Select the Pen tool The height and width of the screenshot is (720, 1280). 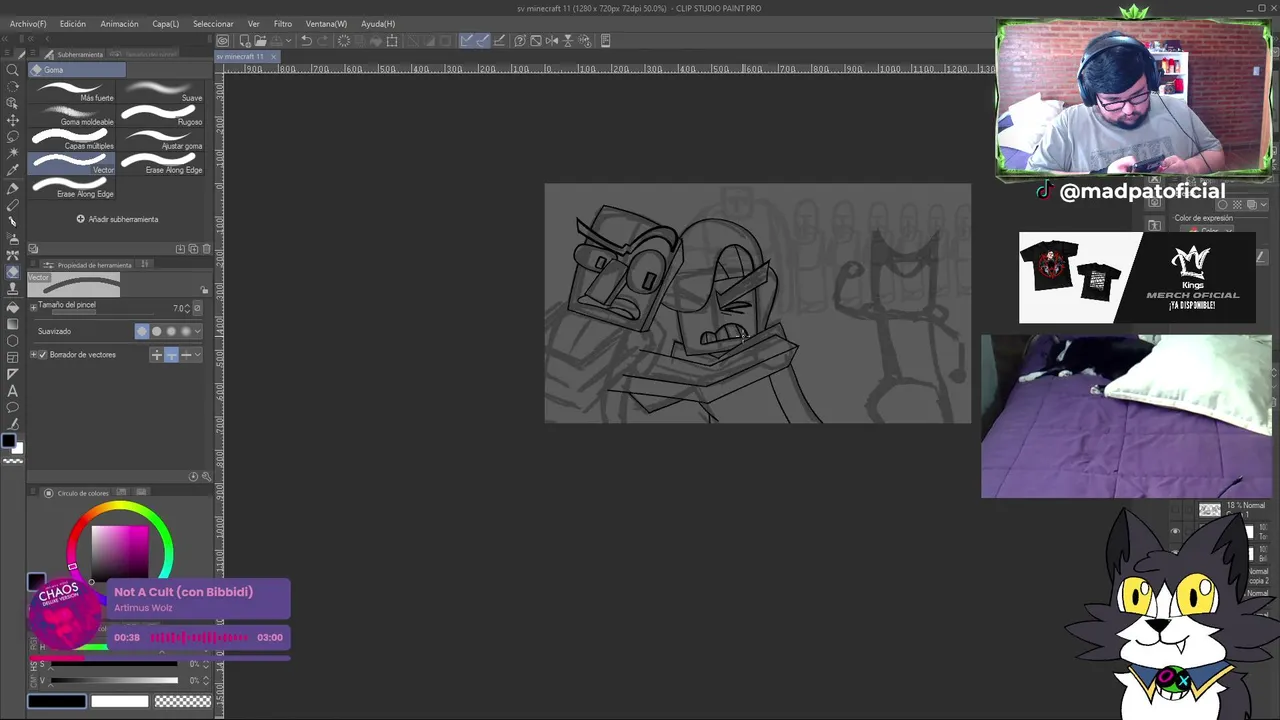coord(13,188)
